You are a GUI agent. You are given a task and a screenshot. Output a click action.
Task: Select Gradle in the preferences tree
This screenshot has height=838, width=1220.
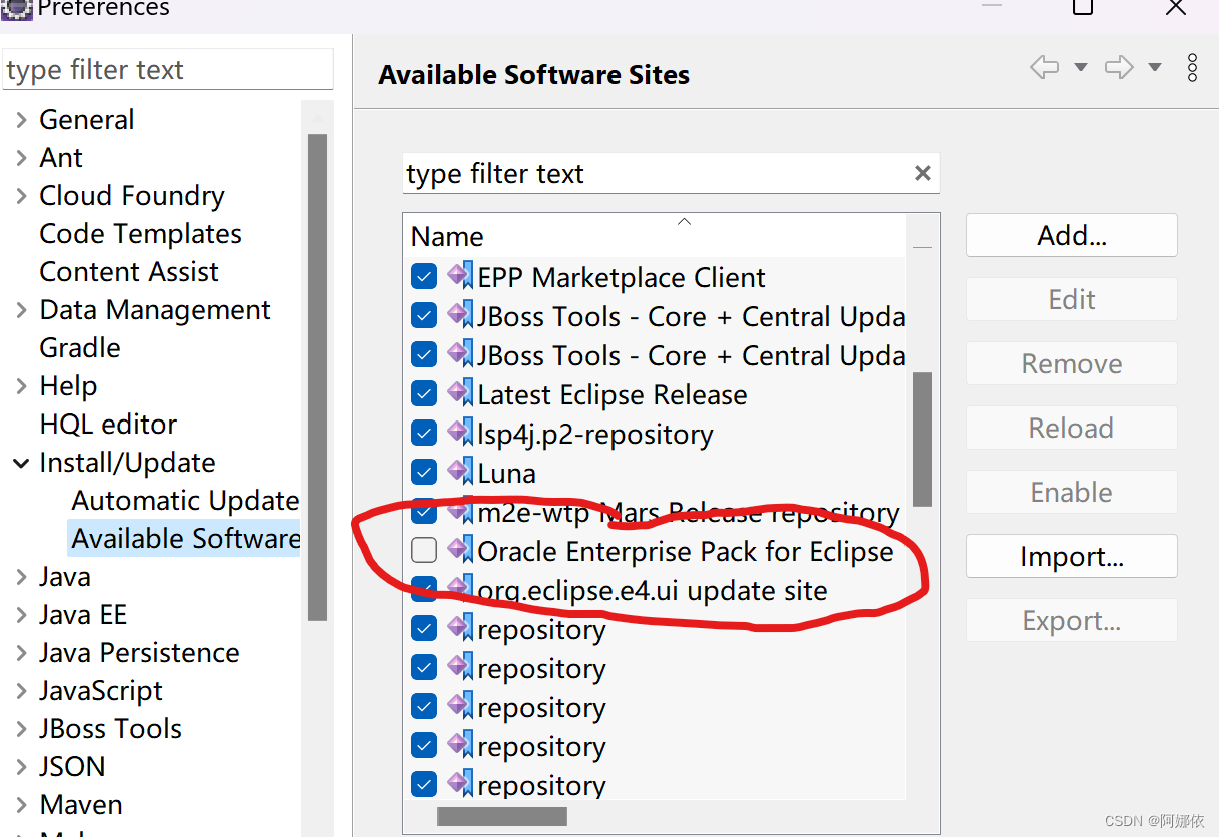80,348
